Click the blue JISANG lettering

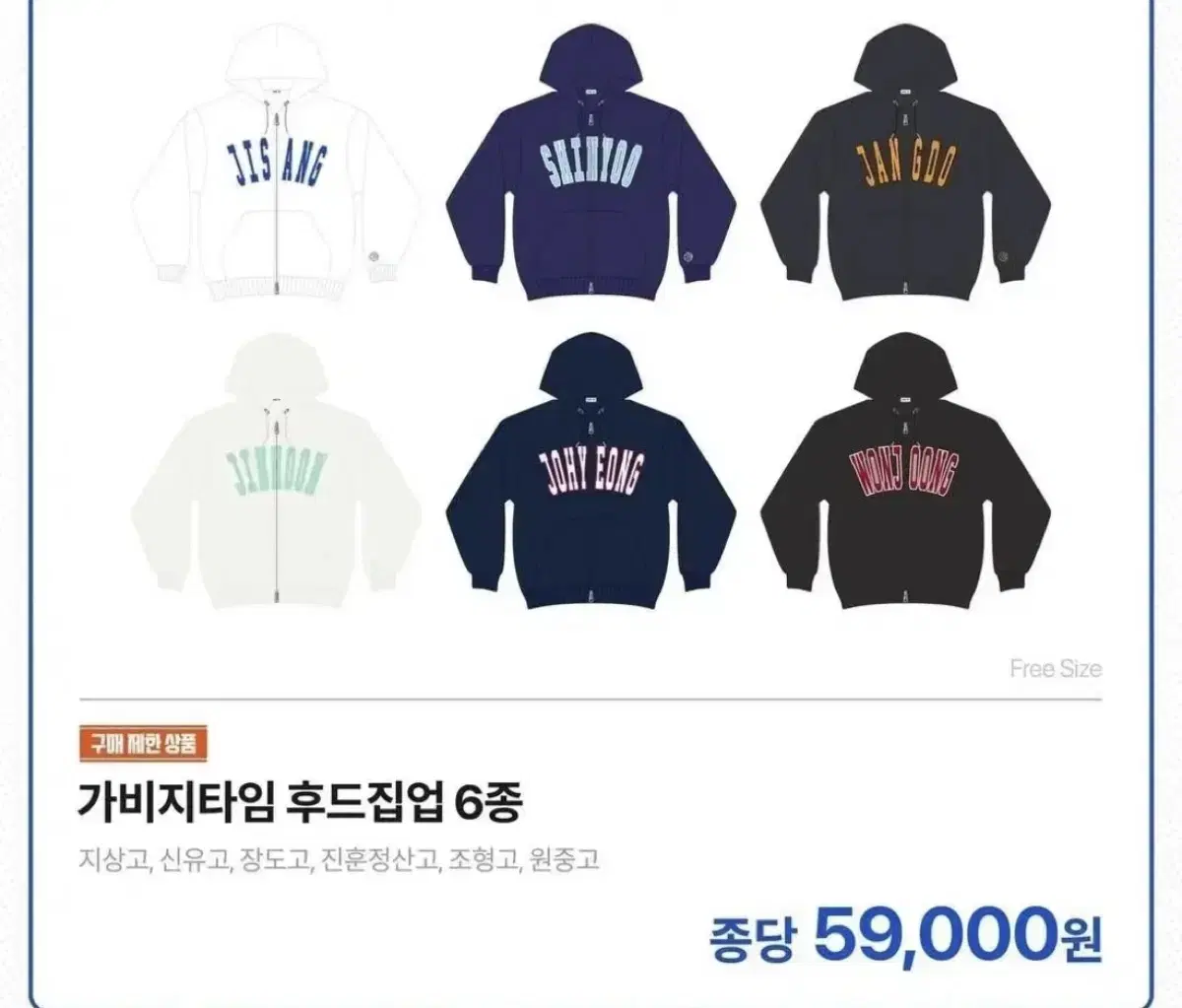pos(275,163)
